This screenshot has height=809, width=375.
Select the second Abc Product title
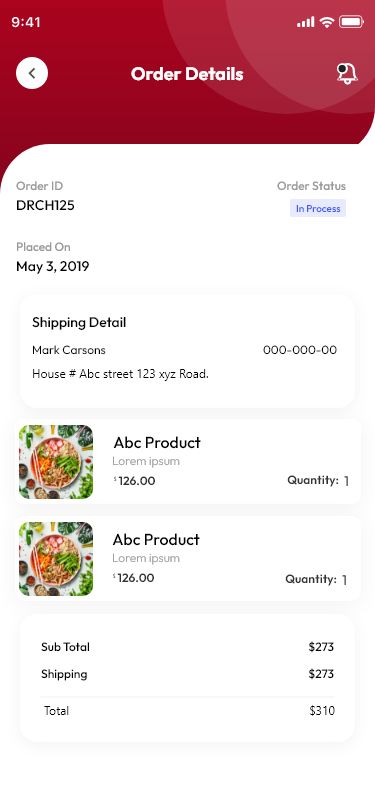click(156, 540)
